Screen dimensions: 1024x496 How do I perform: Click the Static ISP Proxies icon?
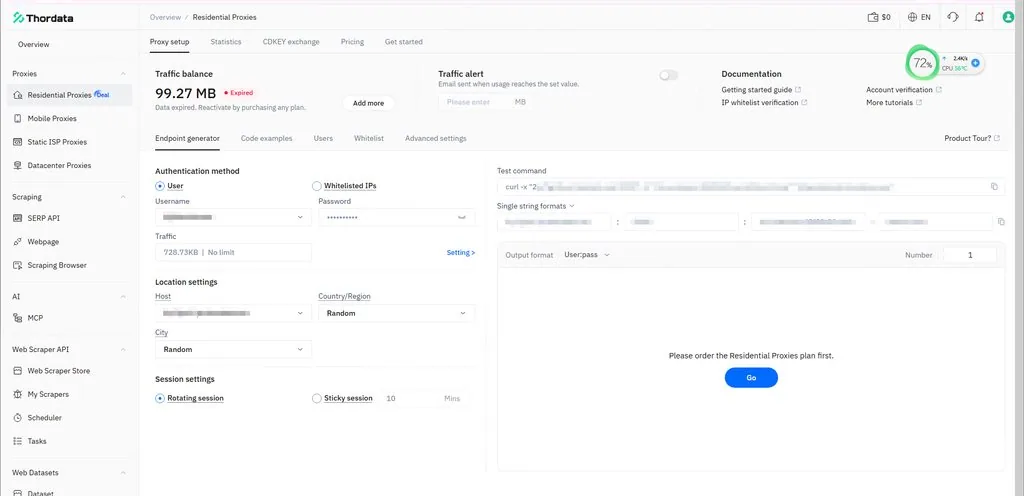[x=18, y=142]
